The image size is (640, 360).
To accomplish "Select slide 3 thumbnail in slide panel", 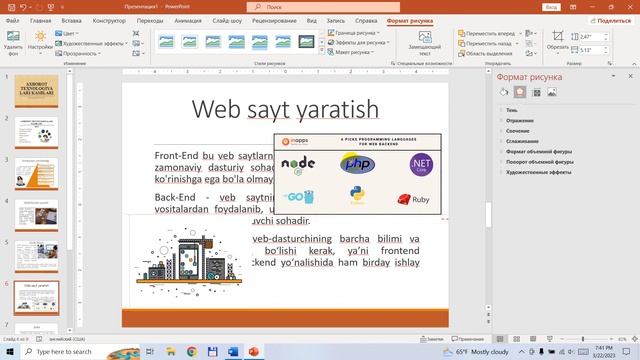I will (36, 174).
